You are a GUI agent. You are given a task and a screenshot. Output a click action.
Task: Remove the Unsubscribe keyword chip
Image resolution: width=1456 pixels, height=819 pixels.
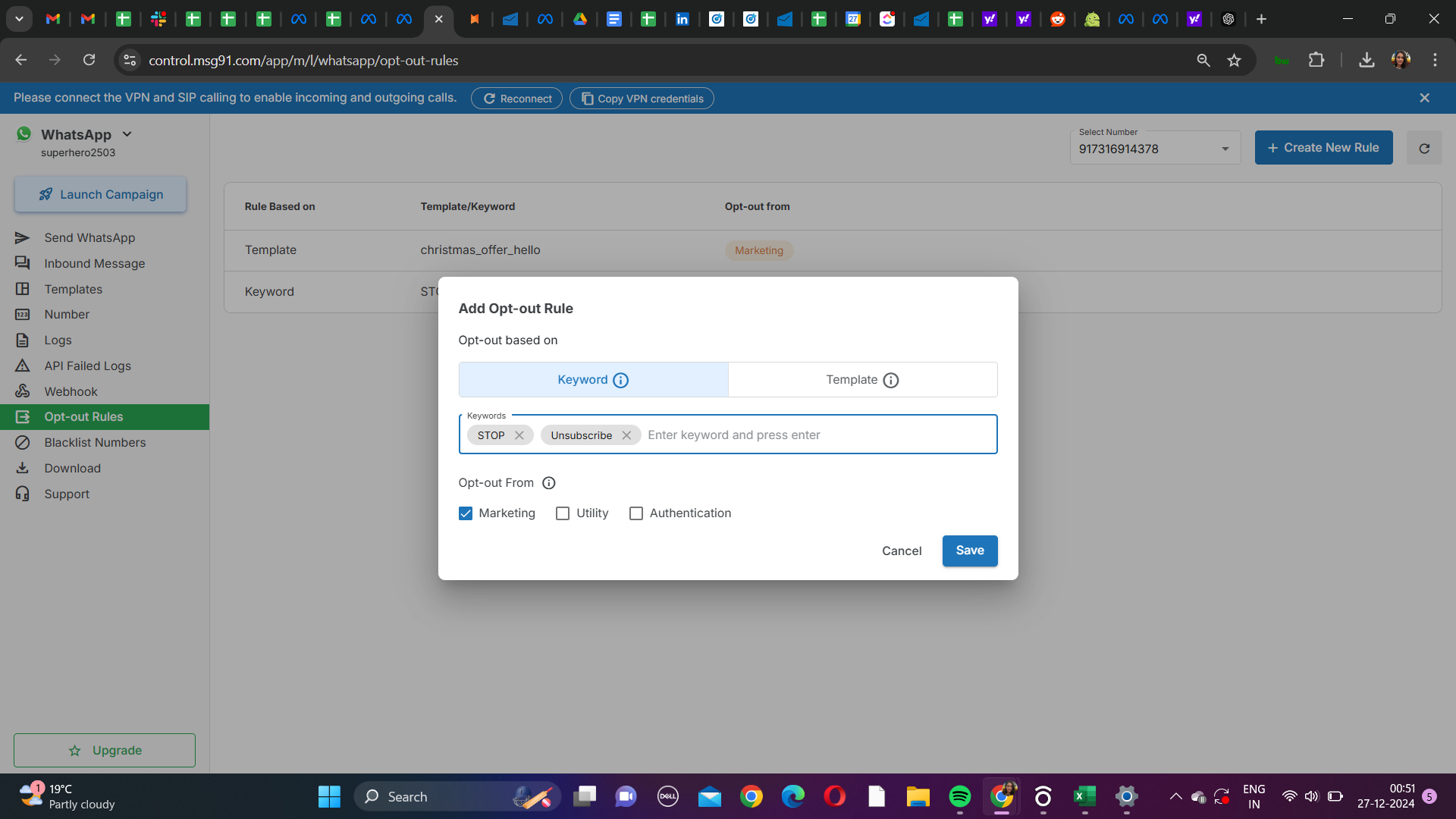coord(626,435)
